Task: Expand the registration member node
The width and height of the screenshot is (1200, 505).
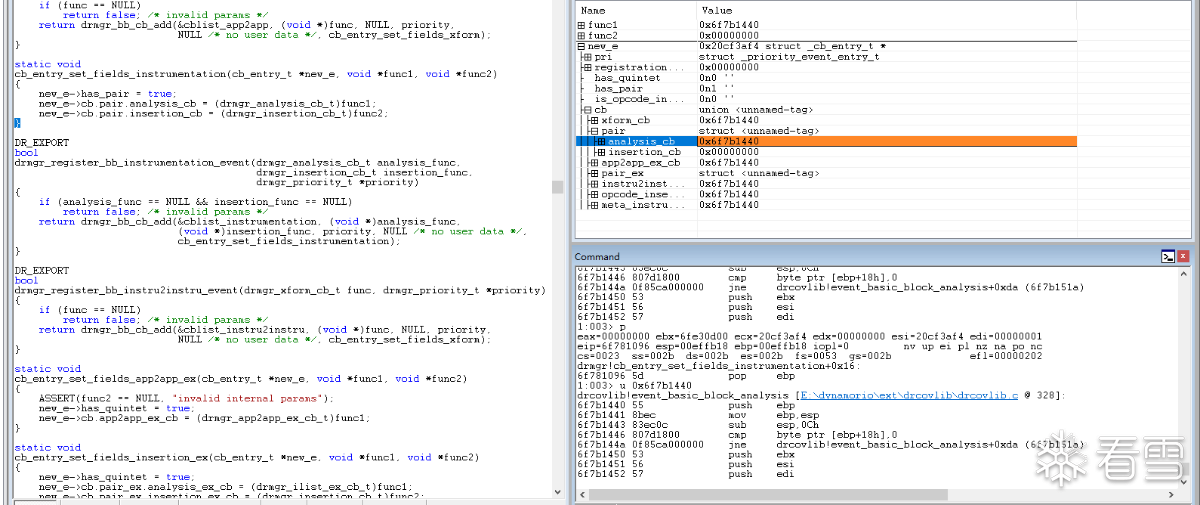Action: [587, 67]
